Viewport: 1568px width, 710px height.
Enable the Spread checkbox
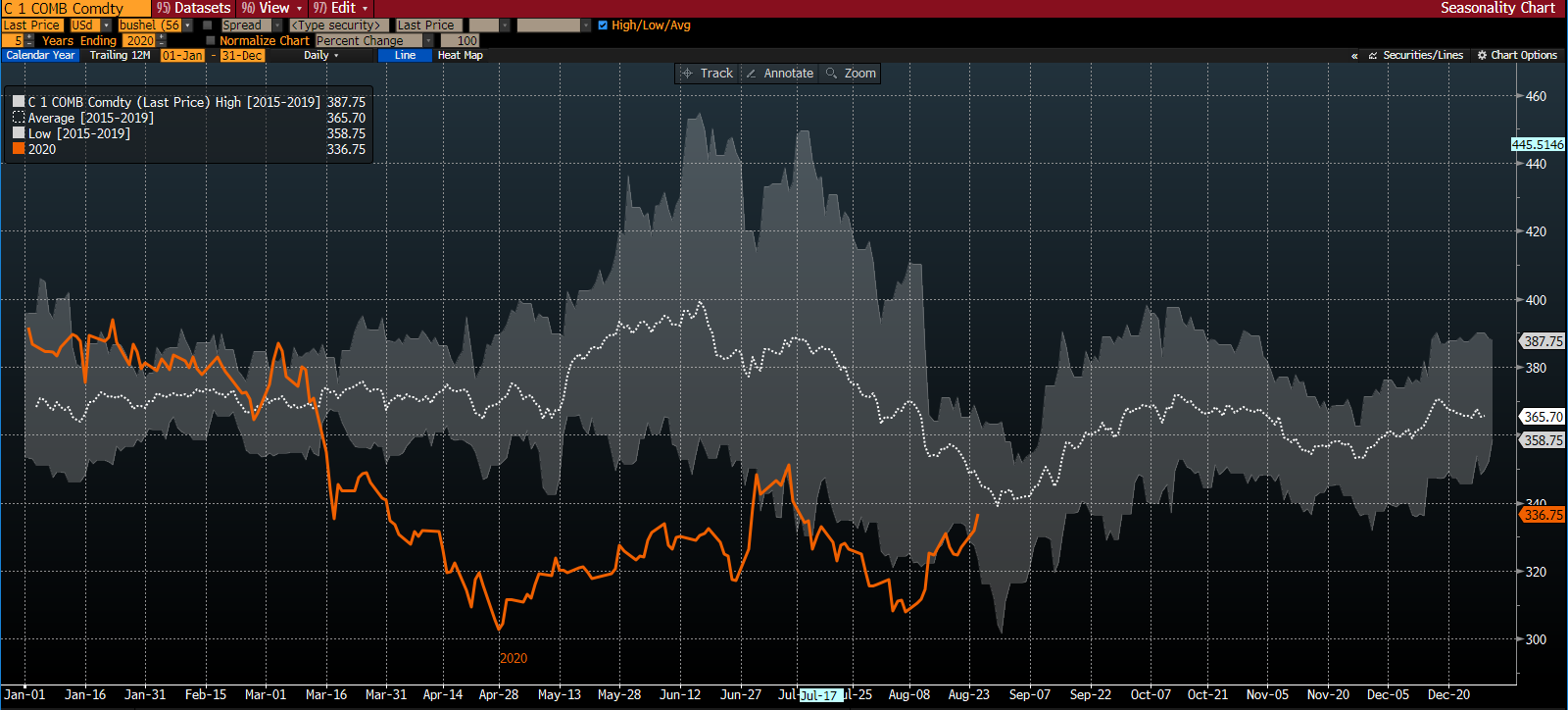(208, 25)
